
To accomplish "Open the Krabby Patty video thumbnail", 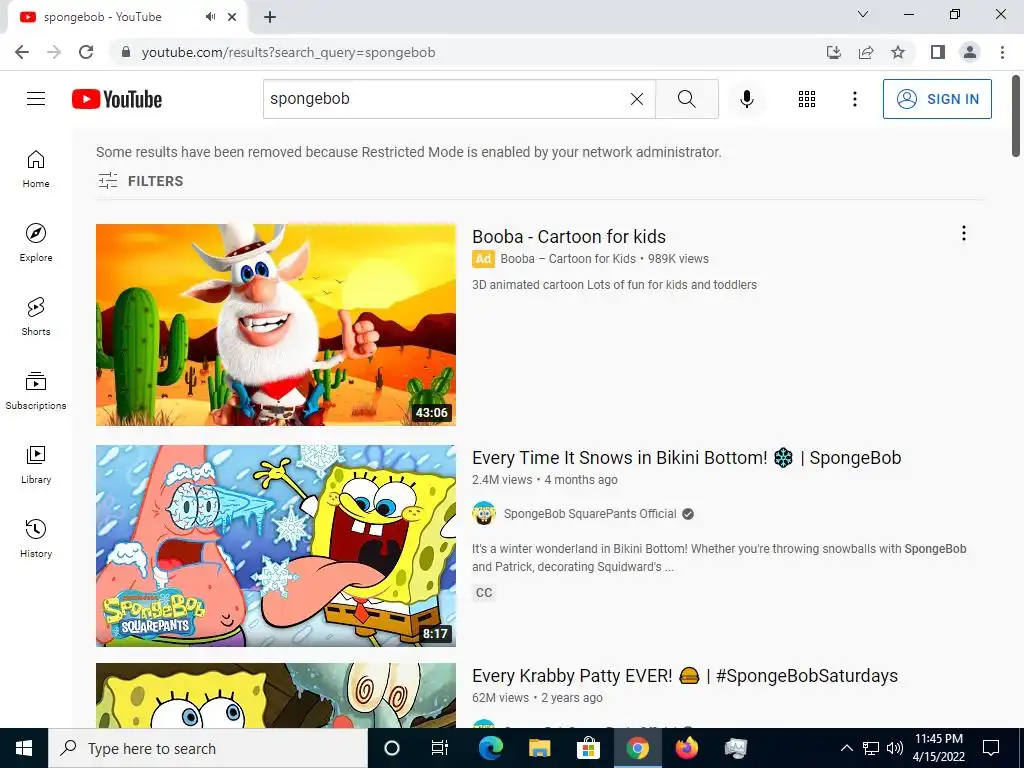I will [x=276, y=696].
